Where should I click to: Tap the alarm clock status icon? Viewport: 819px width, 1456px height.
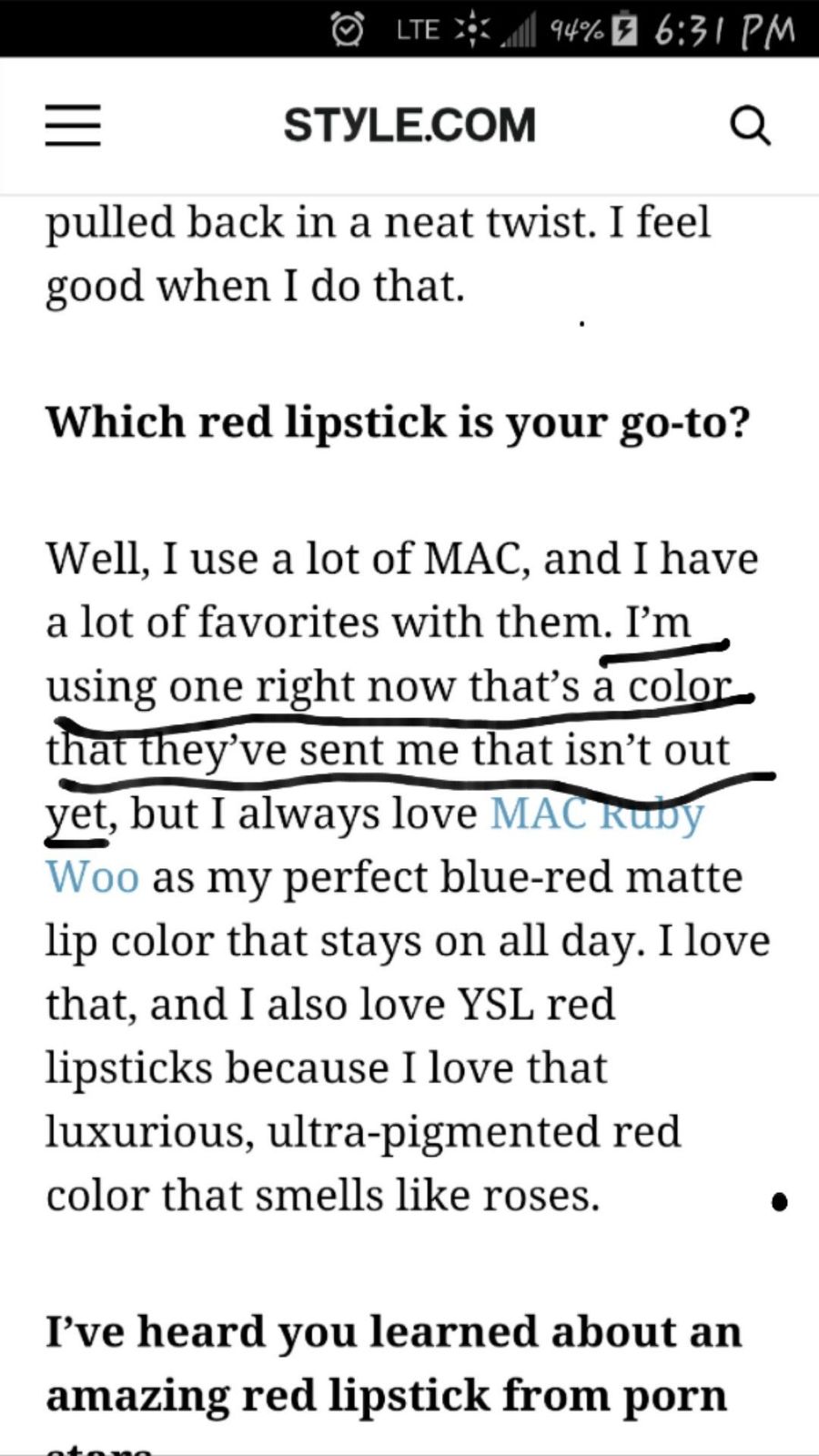[347, 30]
